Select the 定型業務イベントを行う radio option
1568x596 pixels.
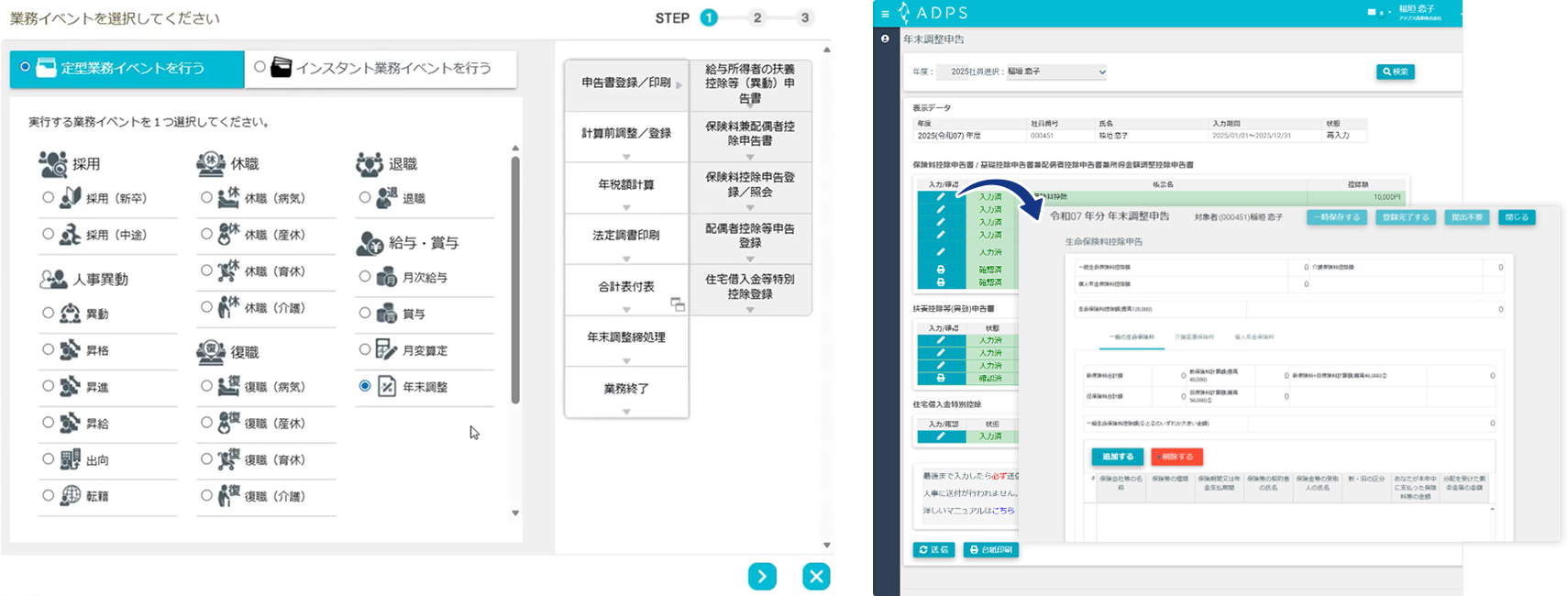pyautogui.click(x=25, y=67)
